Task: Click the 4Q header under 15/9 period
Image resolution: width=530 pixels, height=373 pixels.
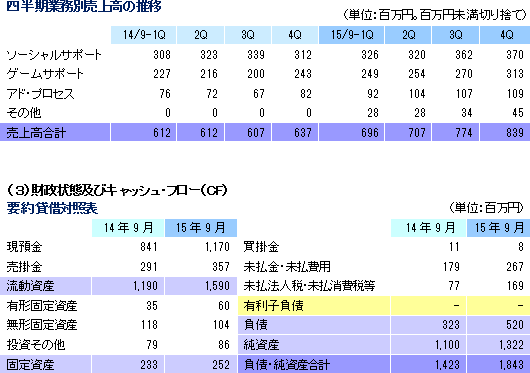Action: click(506, 35)
